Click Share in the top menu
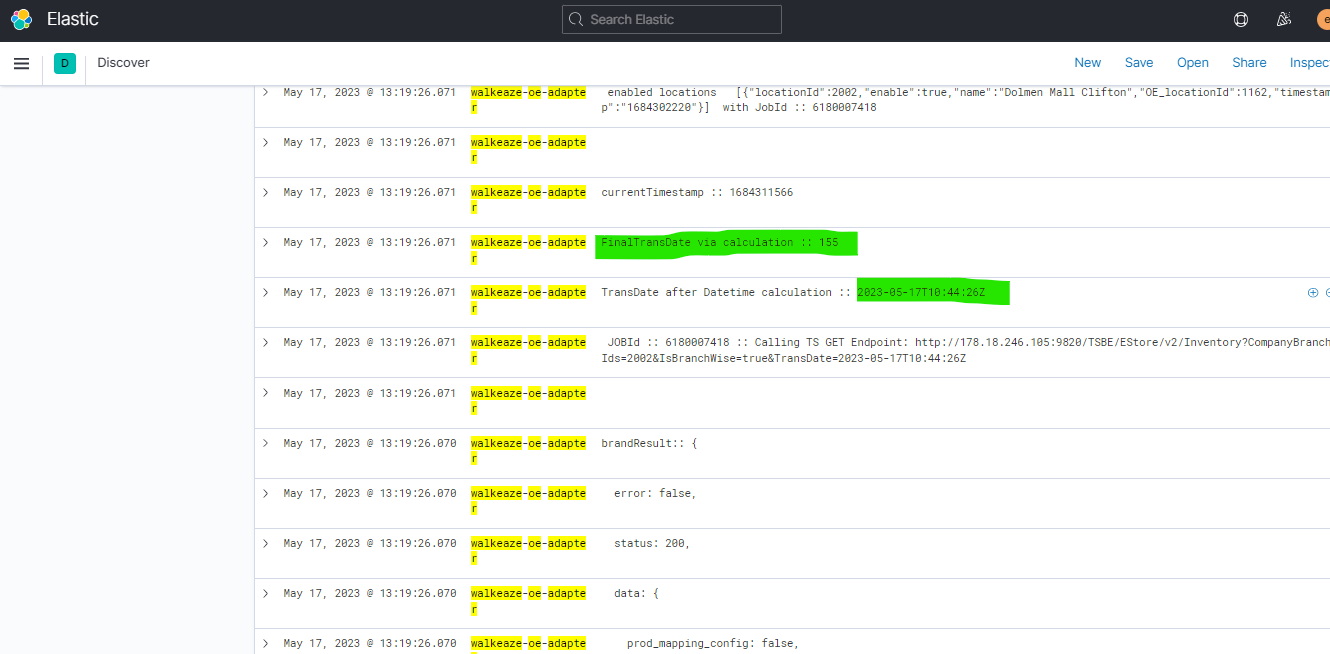 click(x=1249, y=63)
